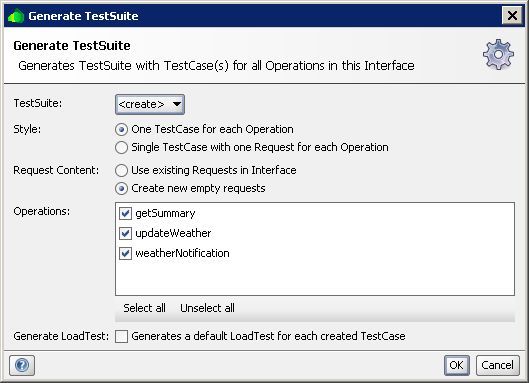Open the TestSuite <create> dropdown
This screenshot has height=383, width=529.
click(x=150, y=104)
